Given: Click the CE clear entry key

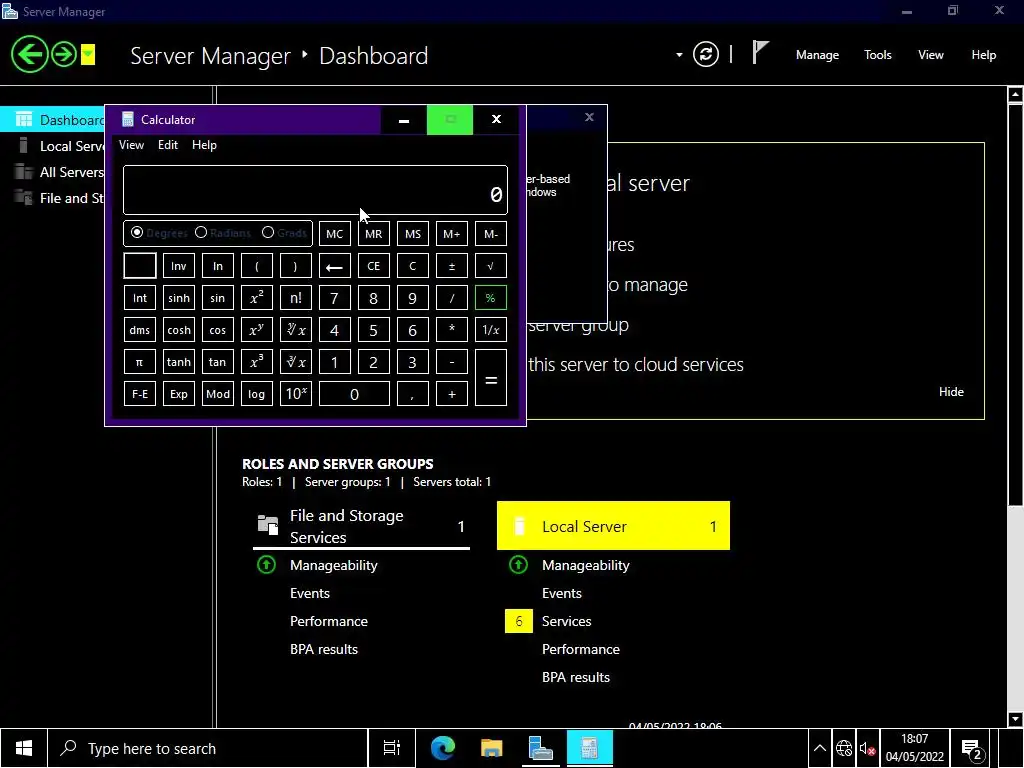Looking at the screenshot, I should pos(374,266).
